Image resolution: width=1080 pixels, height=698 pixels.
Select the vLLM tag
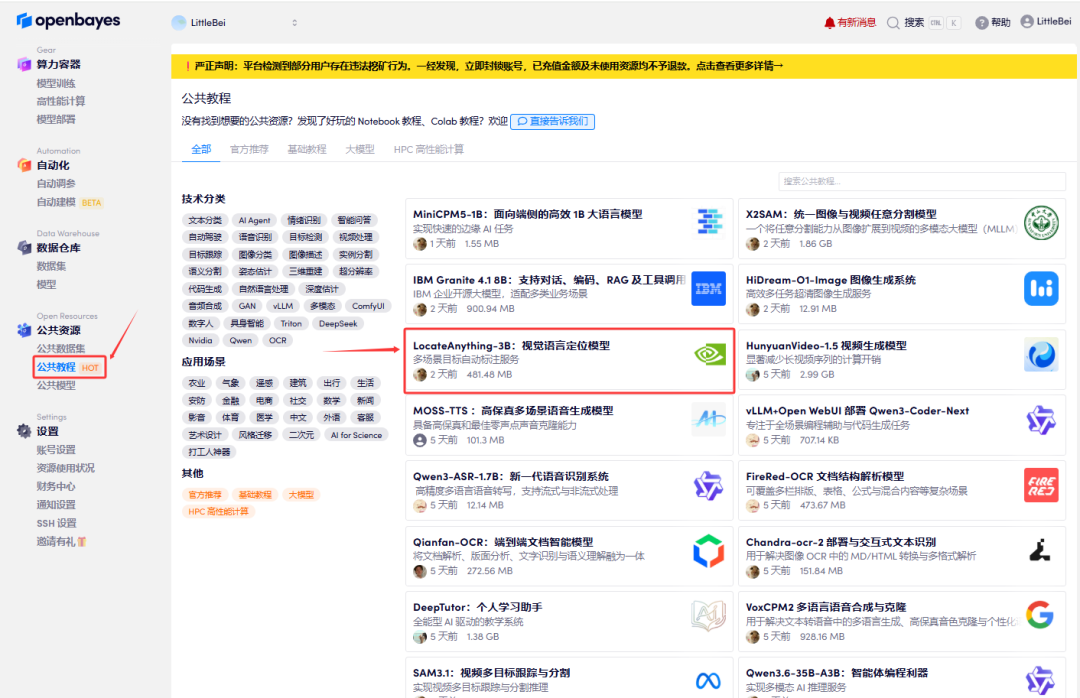click(x=283, y=306)
